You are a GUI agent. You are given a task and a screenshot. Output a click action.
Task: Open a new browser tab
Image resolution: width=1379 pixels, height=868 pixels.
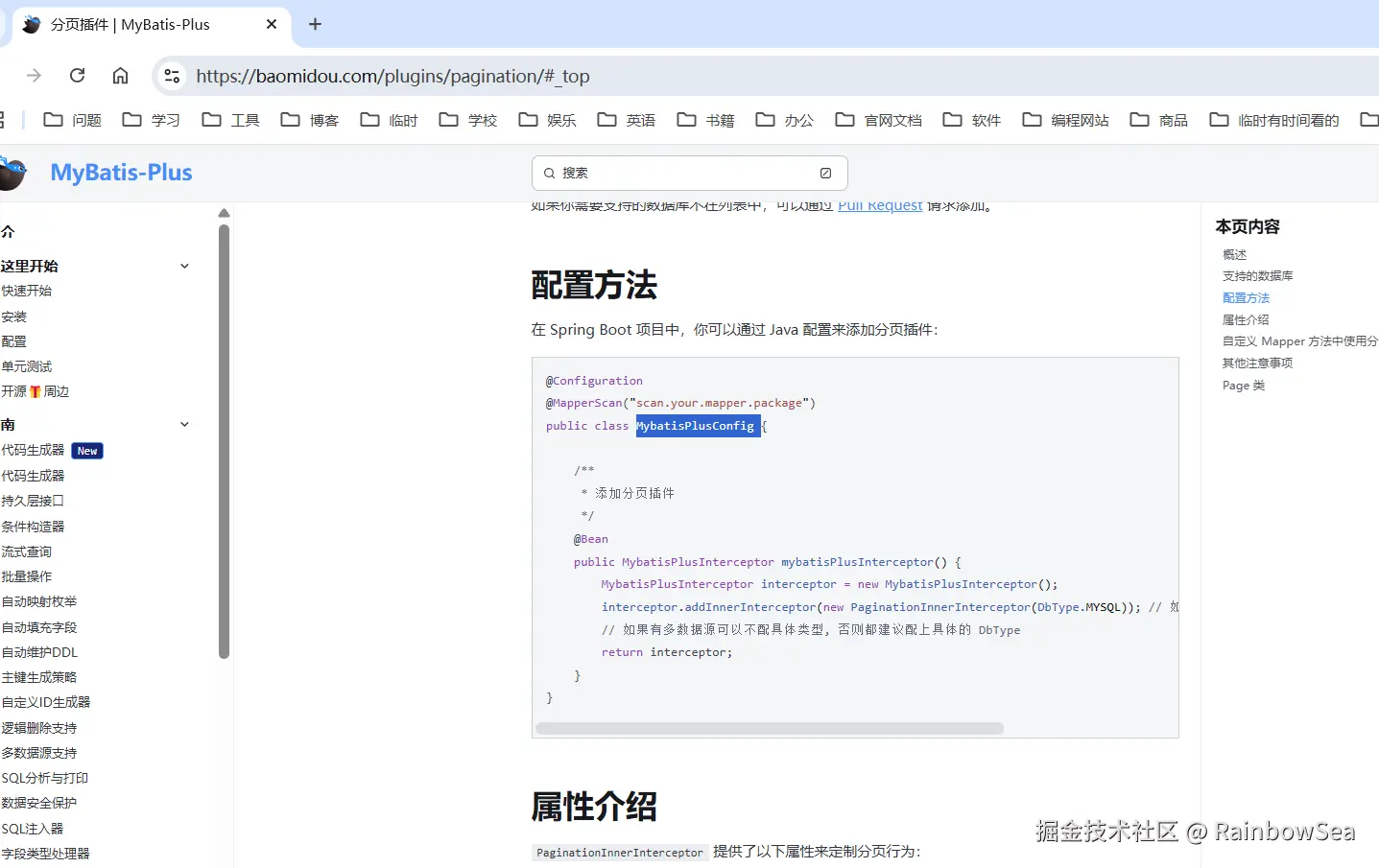pyautogui.click(x=315, y=24)
